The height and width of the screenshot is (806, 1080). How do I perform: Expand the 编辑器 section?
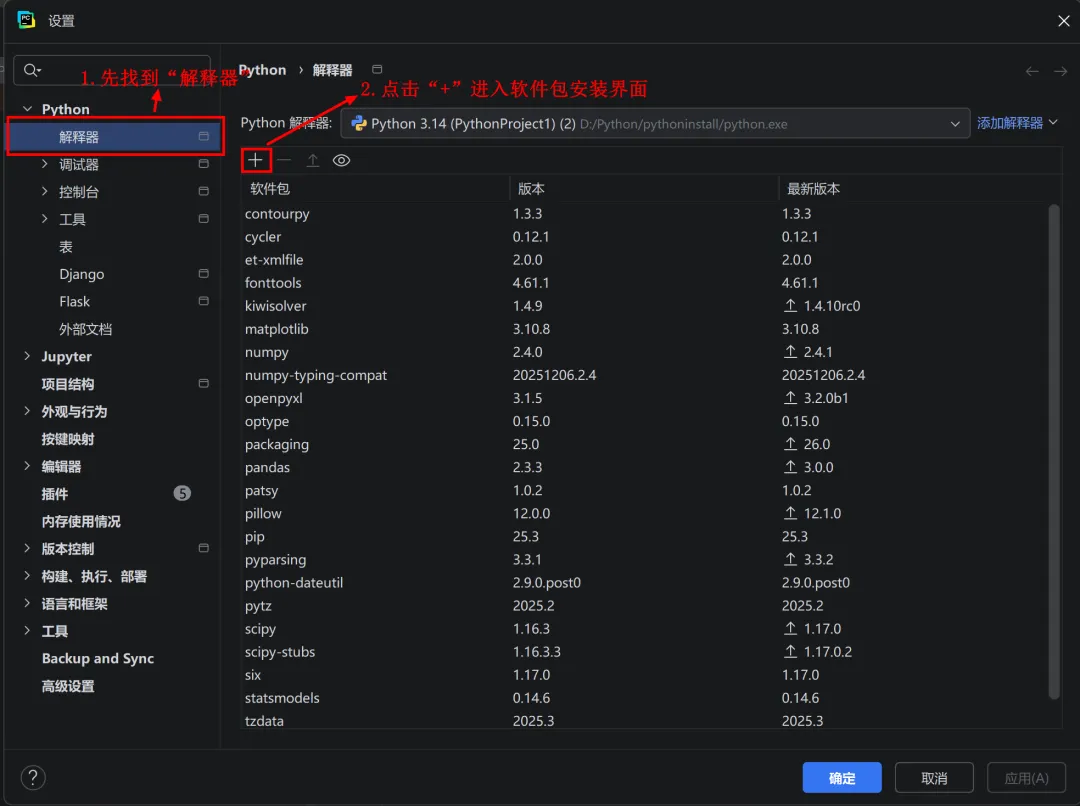point(28,466)
